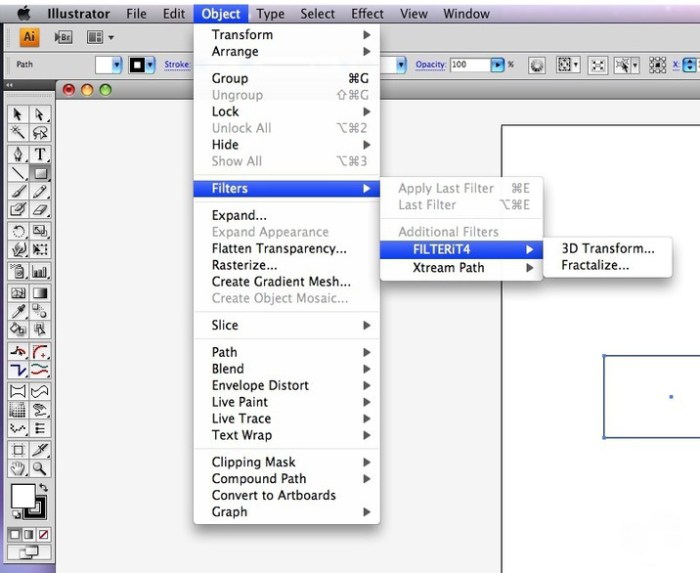The height and width of the screenshot is (573, 700).
Task: Select the Gradient tool
Action: click(x=40, y=293)
